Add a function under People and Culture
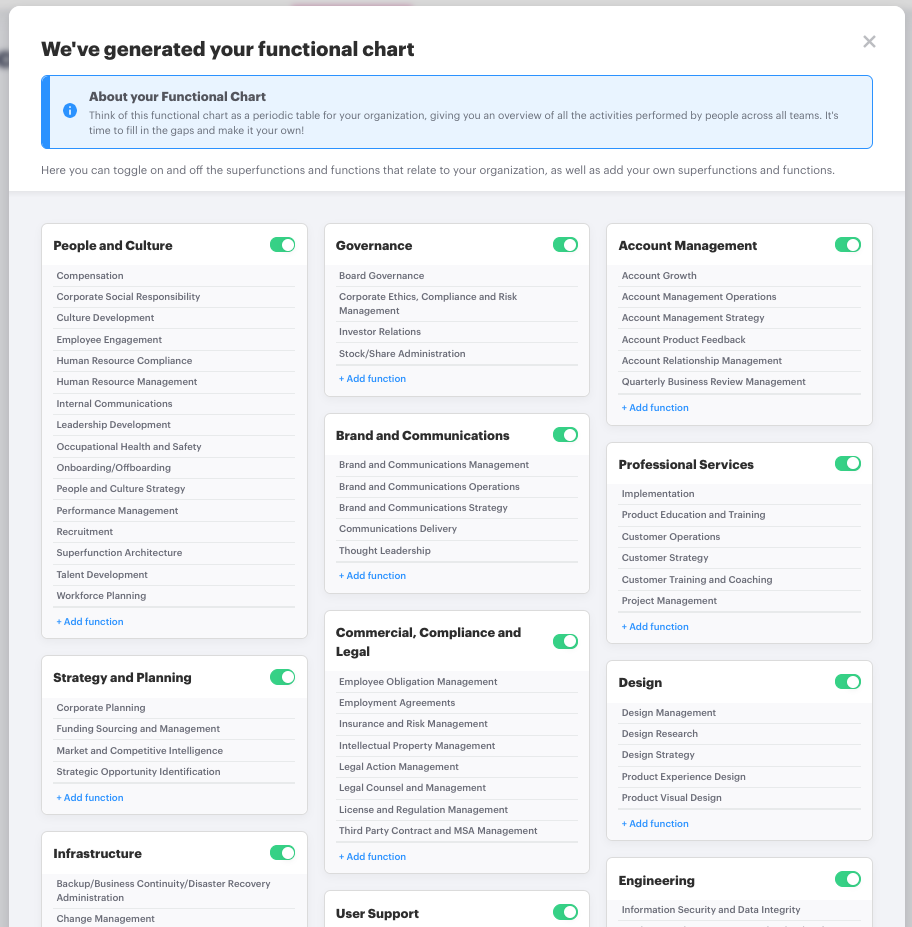Viewport: 912px width, 927px height. coord(89,621)
